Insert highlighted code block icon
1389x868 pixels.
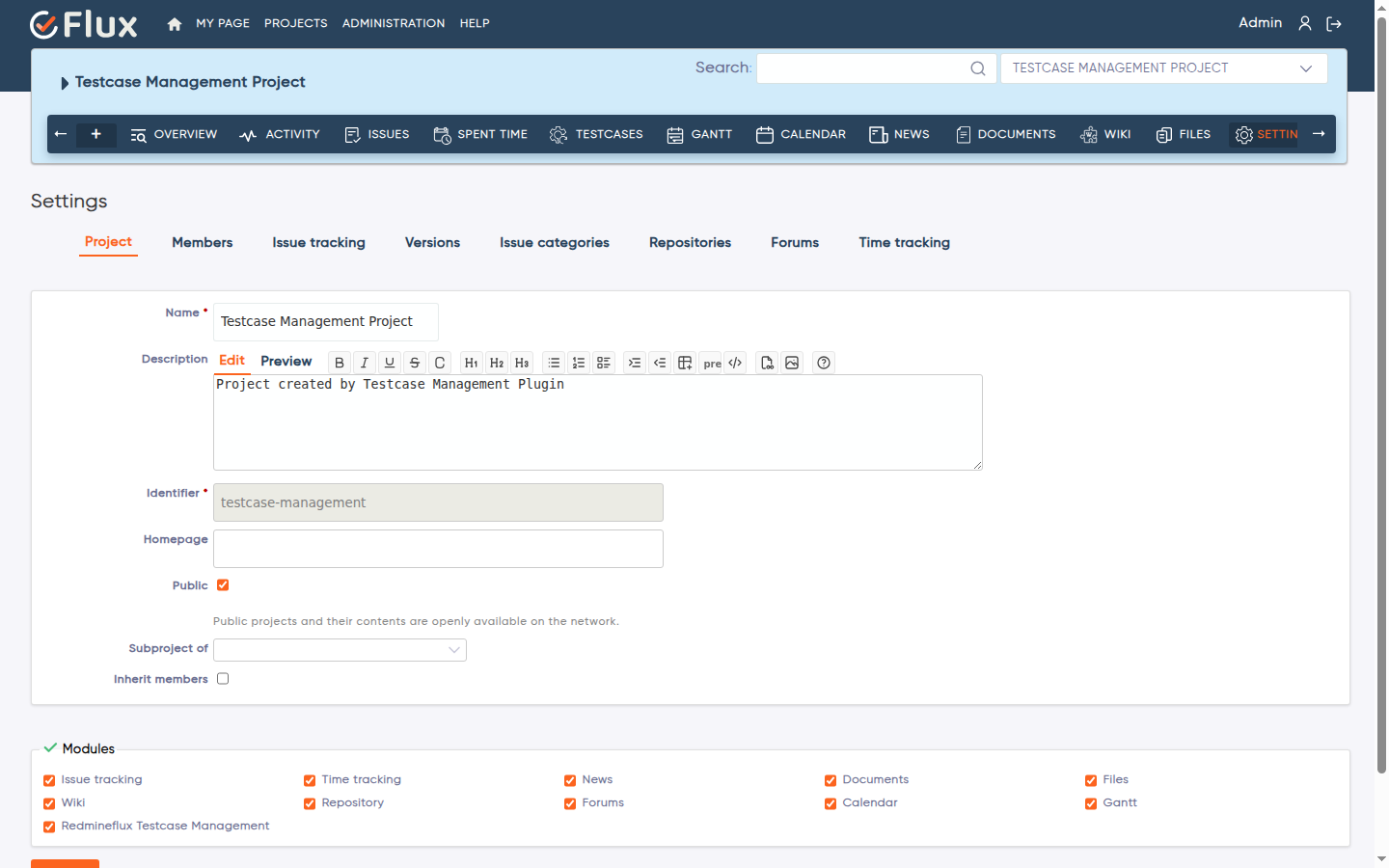pyautogui.click(x=735, y=363)
